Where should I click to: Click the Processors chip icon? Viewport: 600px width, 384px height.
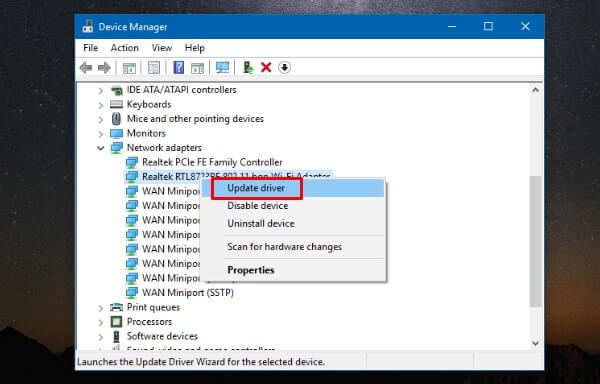pos(116,322)
